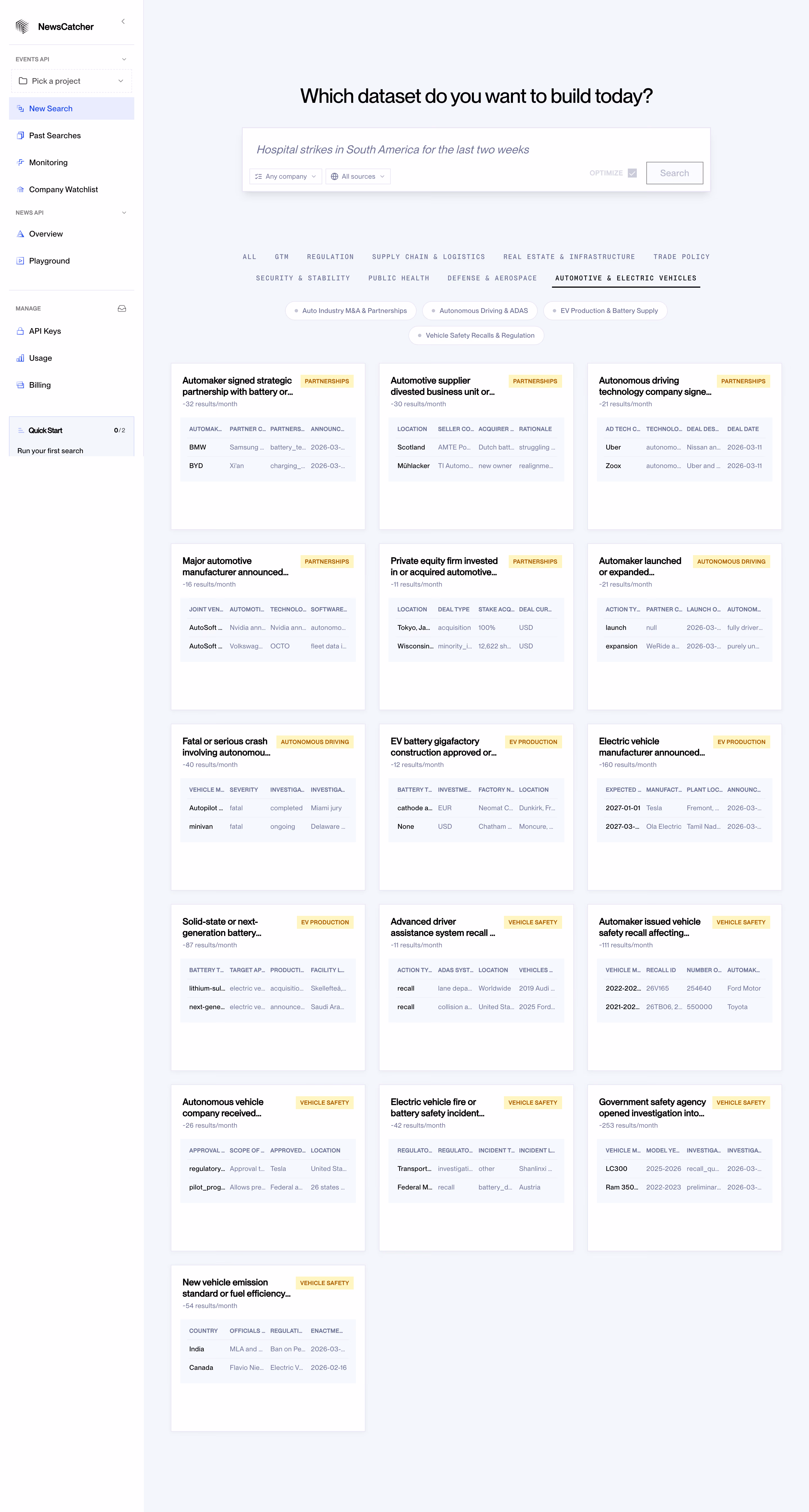The height and width of the screenshot is (1512, 809).
Task: Open Automaker issued vehicle safety recall card
Action: (x=685, y=987)
